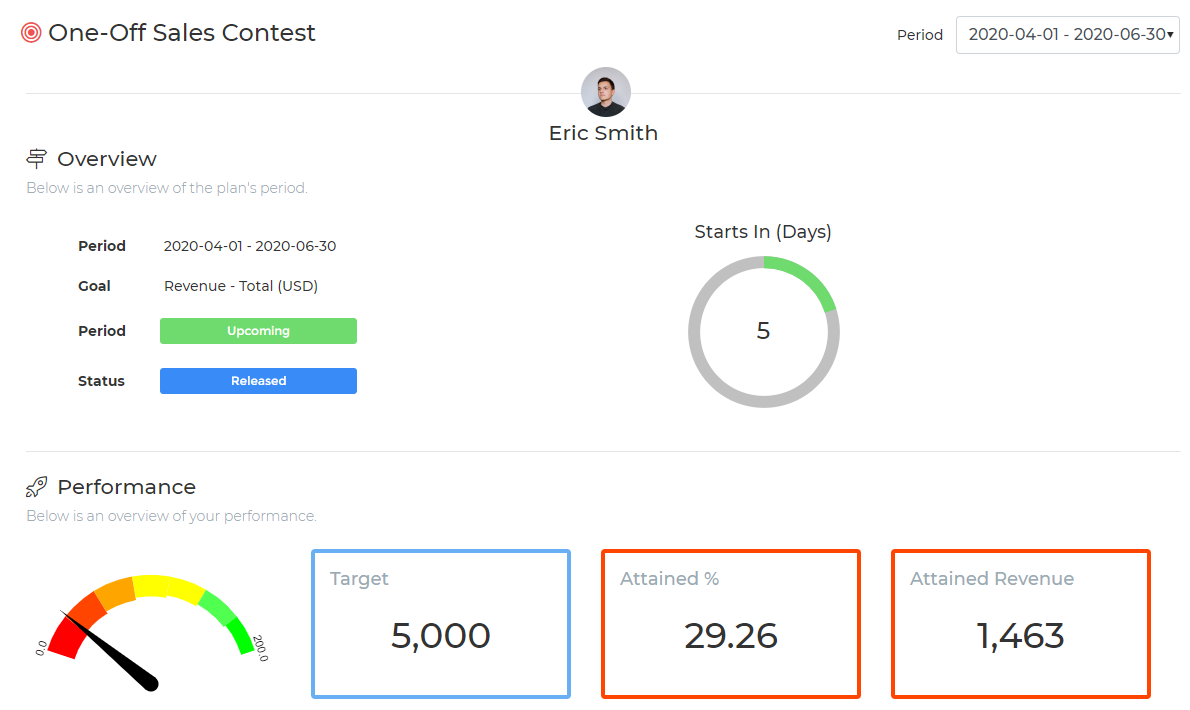Click the Attained % card
Image resolution: width=1190 pixels, height=710 pixels.
tap(731, 623)
